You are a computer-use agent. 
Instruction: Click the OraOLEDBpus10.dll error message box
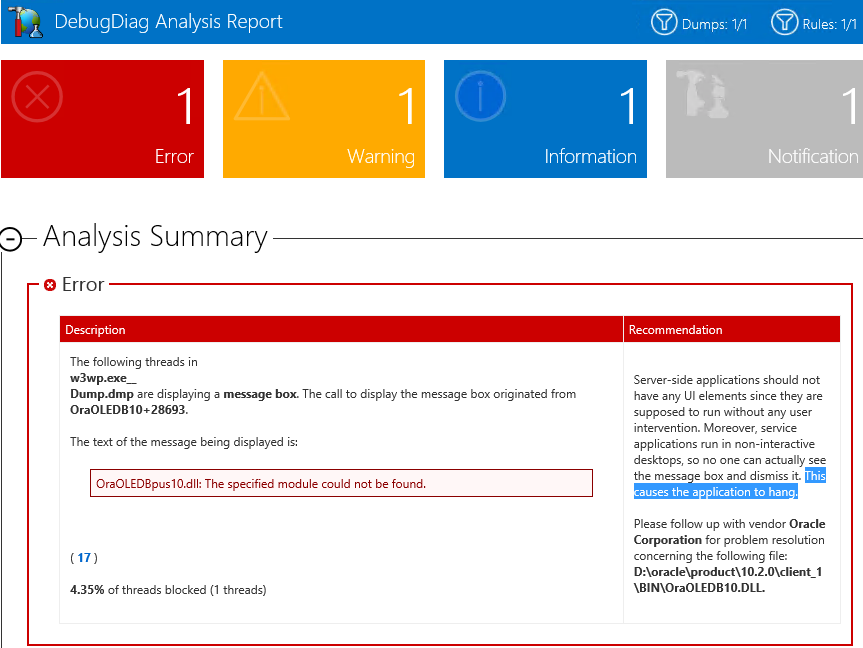coord(341,484)
